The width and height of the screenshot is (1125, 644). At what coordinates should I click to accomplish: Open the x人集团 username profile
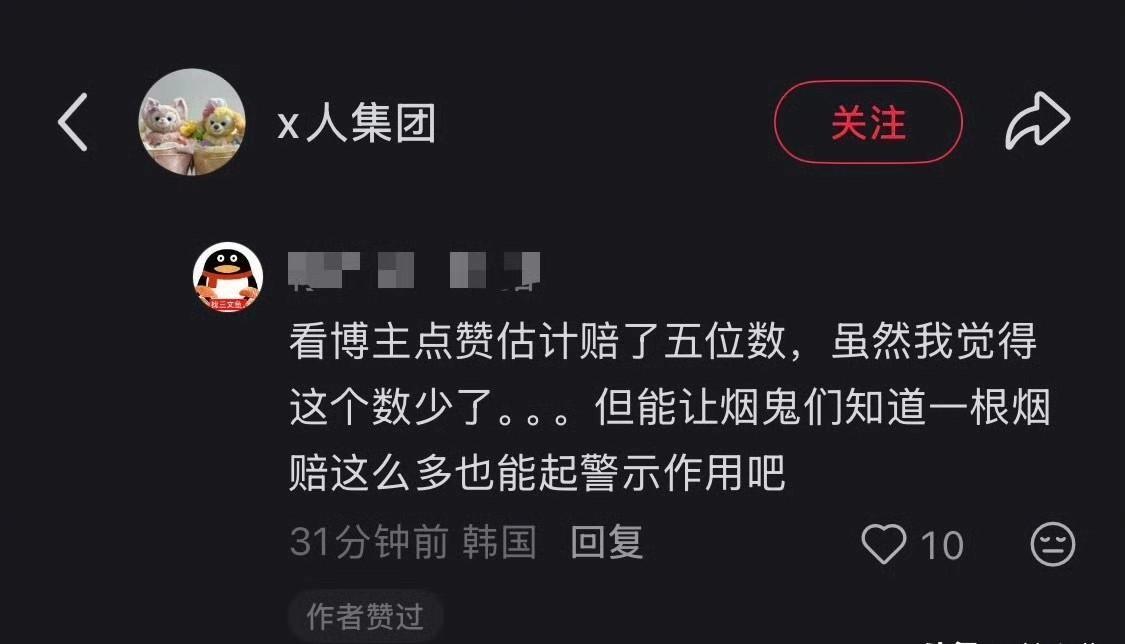(x=357, y=123)
